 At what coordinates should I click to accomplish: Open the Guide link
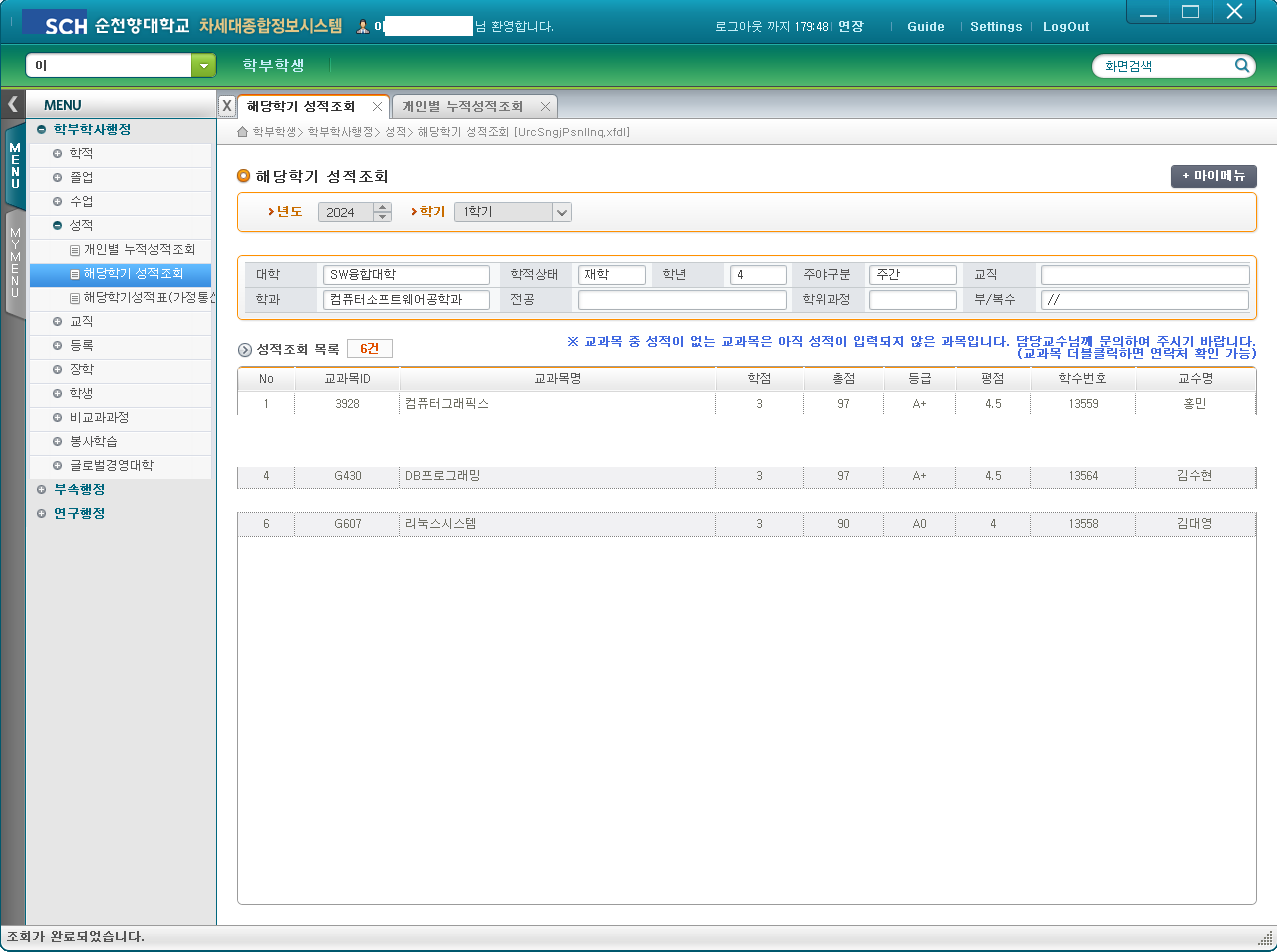[x=926, y=27]
